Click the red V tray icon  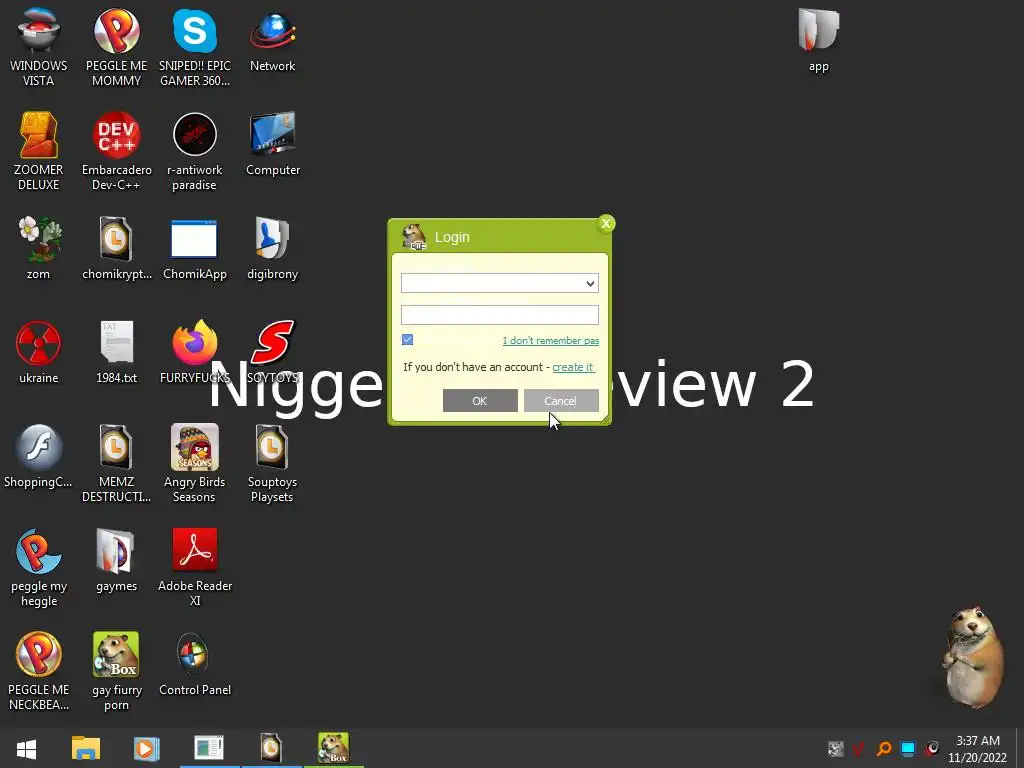click(x=859, y=748)
